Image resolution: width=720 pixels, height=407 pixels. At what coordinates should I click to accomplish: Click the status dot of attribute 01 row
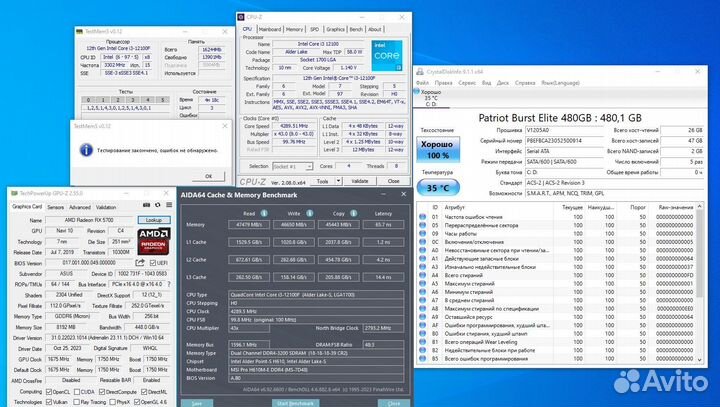(x=422, y=217)
